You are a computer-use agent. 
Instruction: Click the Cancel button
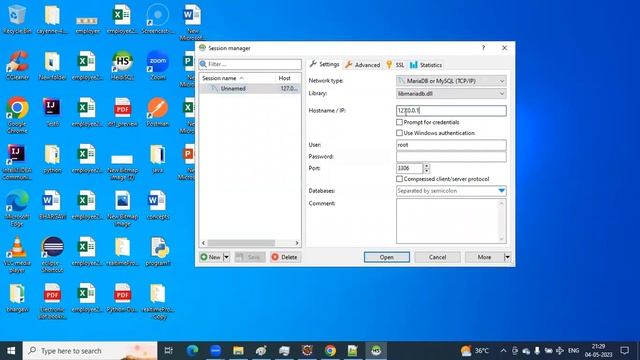(x=437, y=257)
